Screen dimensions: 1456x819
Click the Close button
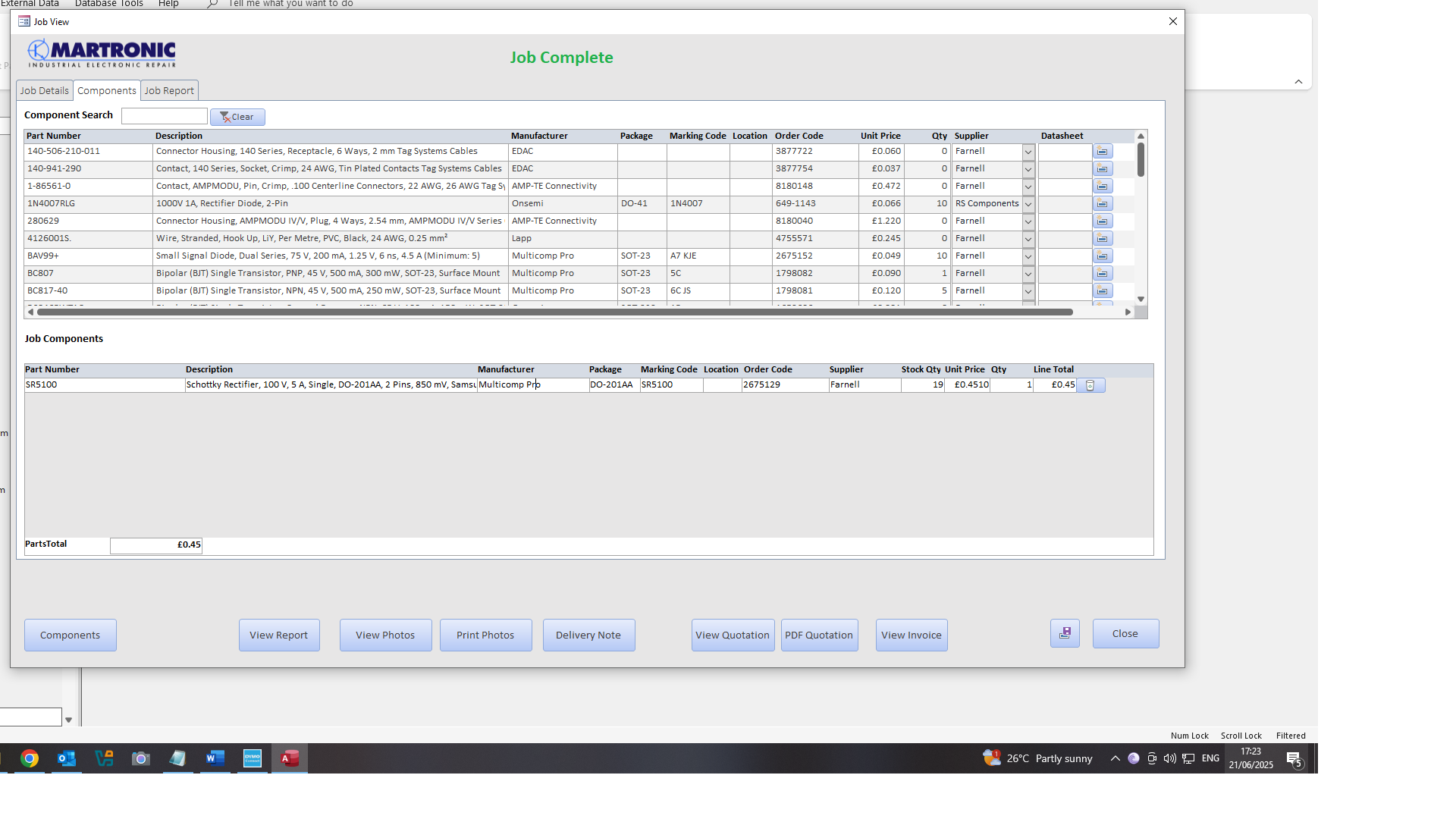(1125, 634)
